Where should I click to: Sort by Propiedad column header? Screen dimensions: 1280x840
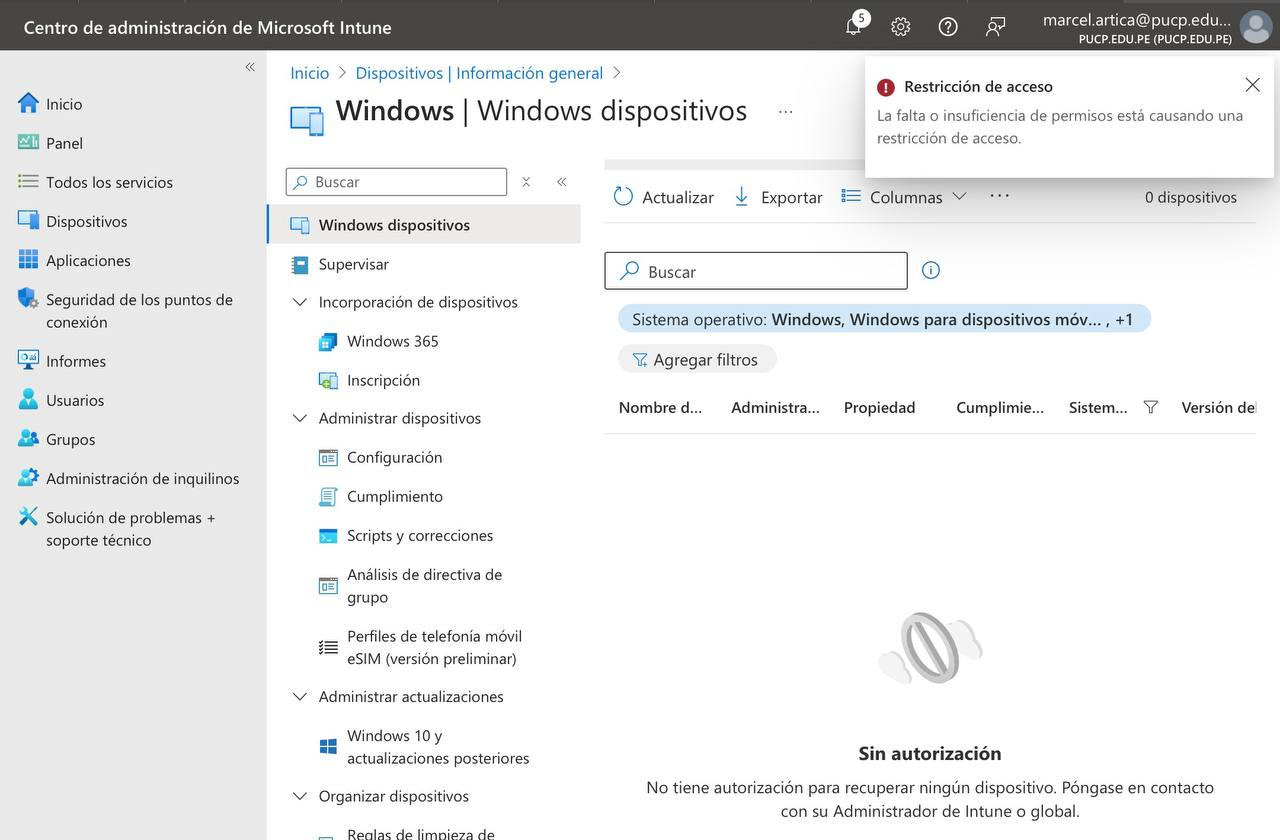[879, 407]
